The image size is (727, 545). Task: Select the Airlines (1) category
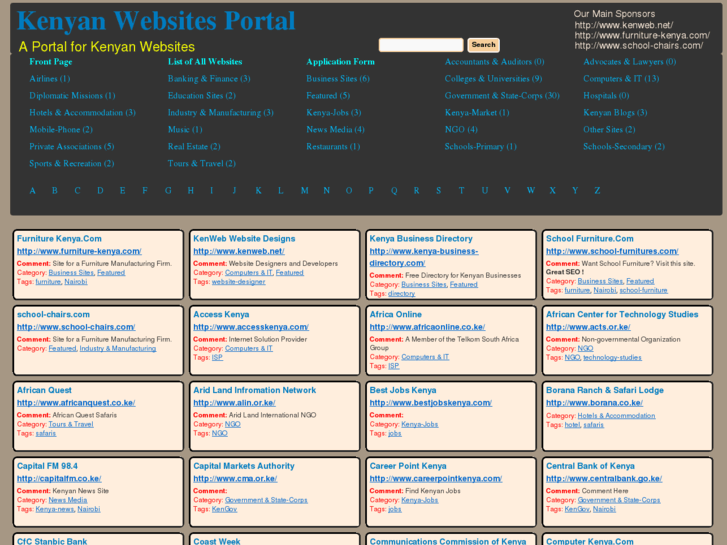[x=50, y=79]
